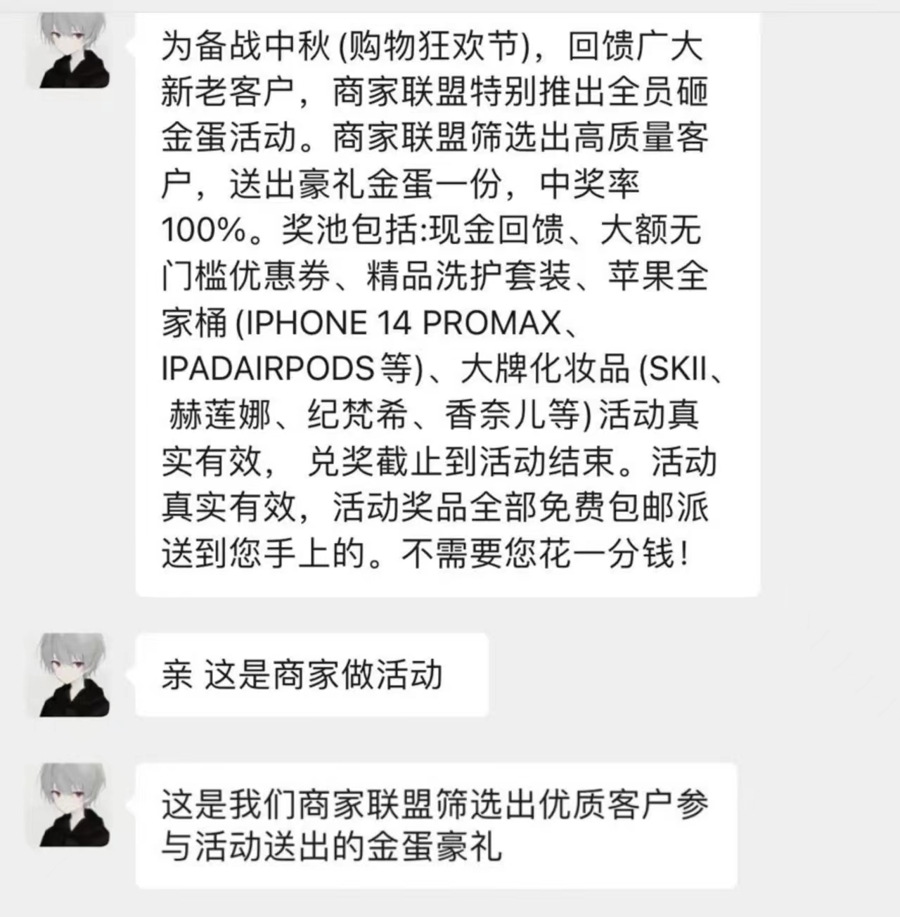Click the '这是我们商家联盟筛选出优质客户' message bubble
The height and width of the screenshot is (917, 900).
click(x=436, y=826)
